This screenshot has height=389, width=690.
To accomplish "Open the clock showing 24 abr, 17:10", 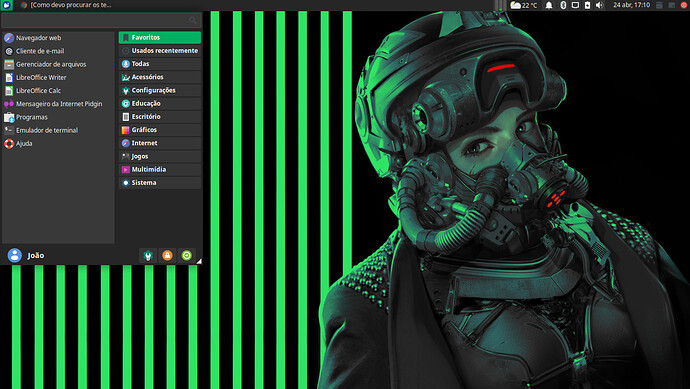I will 631,5.
